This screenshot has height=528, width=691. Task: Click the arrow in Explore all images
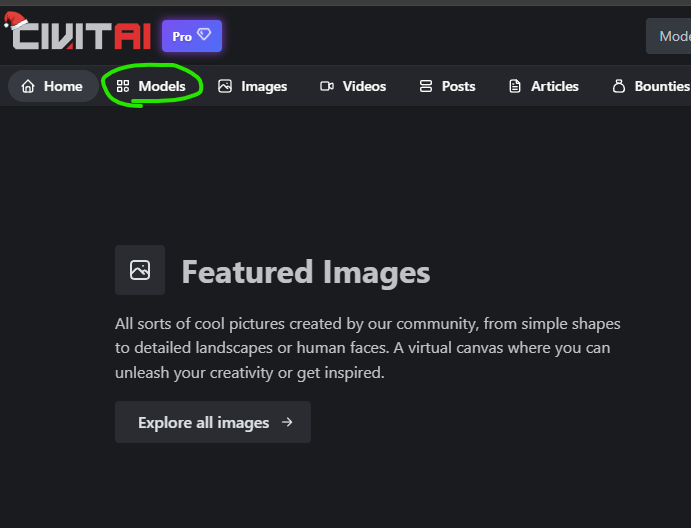(287, 422)
